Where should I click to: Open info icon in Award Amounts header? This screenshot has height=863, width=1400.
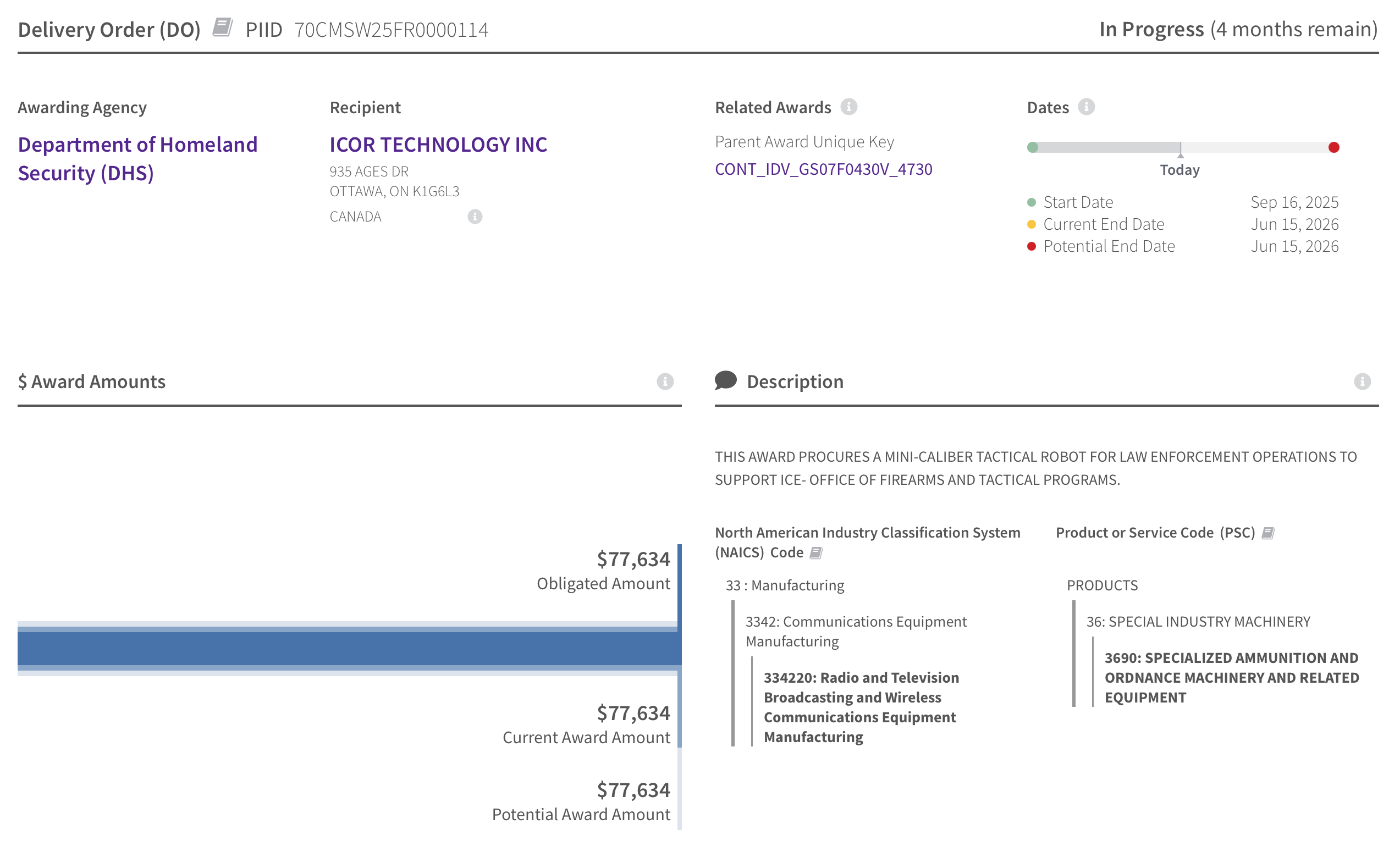[665, 381]
